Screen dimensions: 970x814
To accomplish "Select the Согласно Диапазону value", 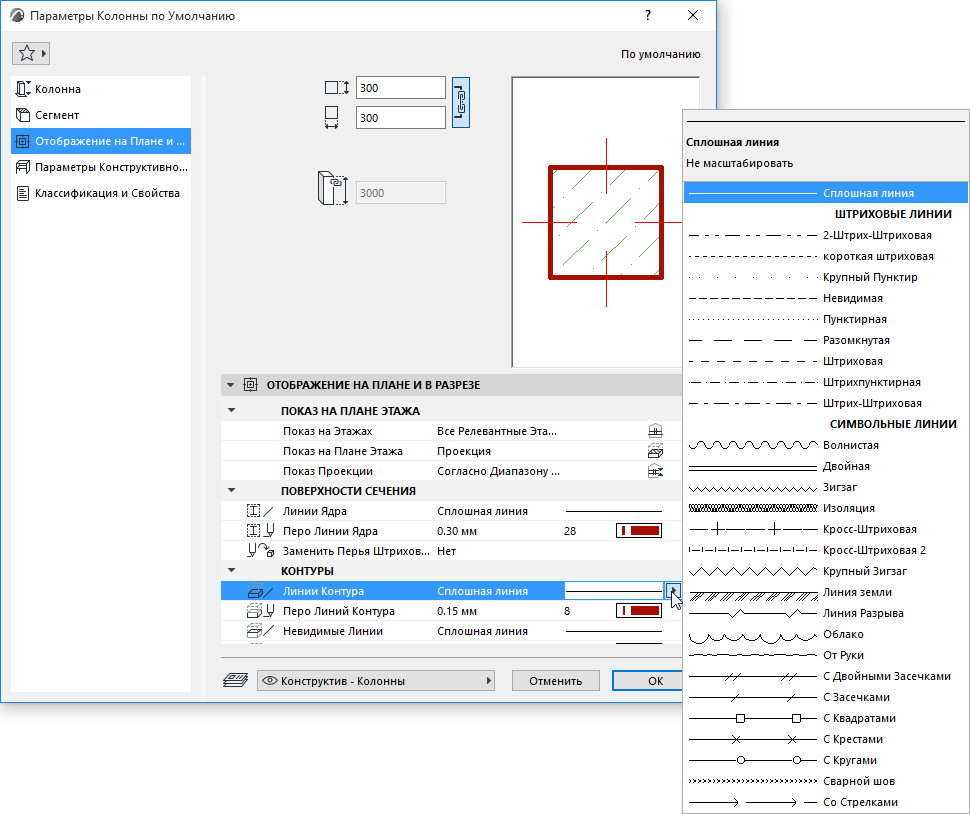I will 499,471.
